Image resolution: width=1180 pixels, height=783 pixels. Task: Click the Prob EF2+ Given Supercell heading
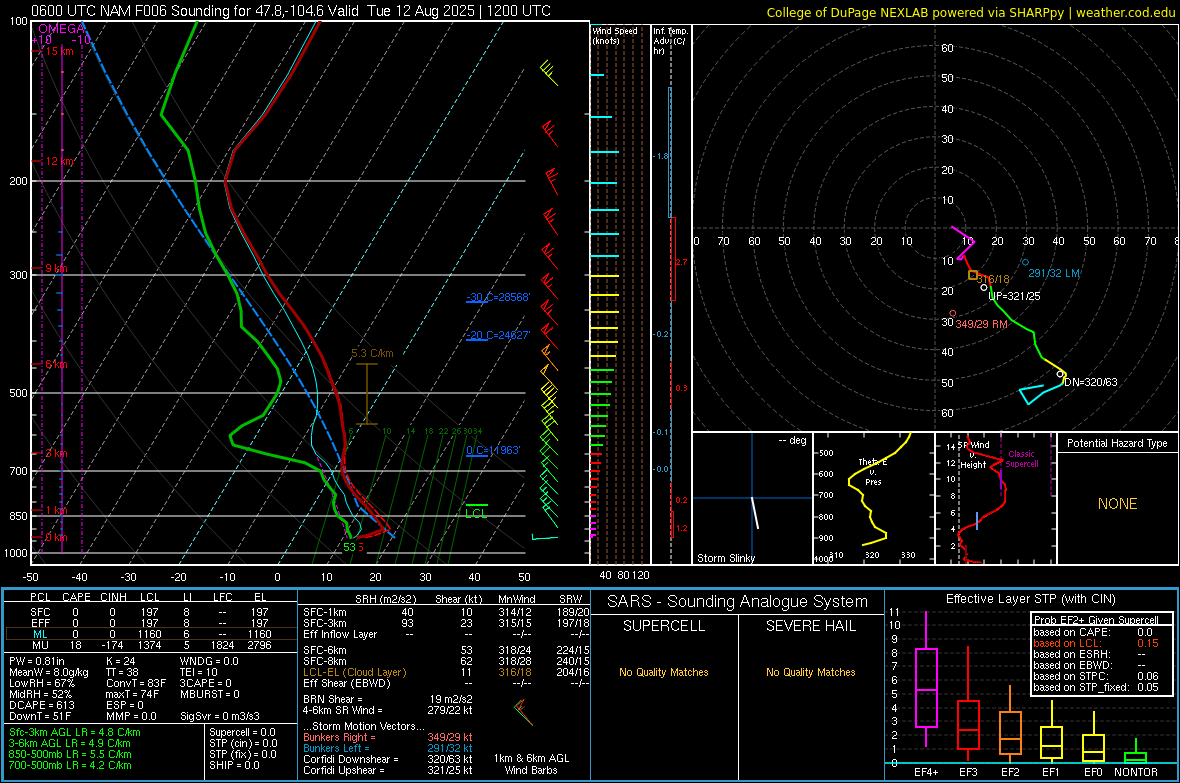[x=1096, y=620]
